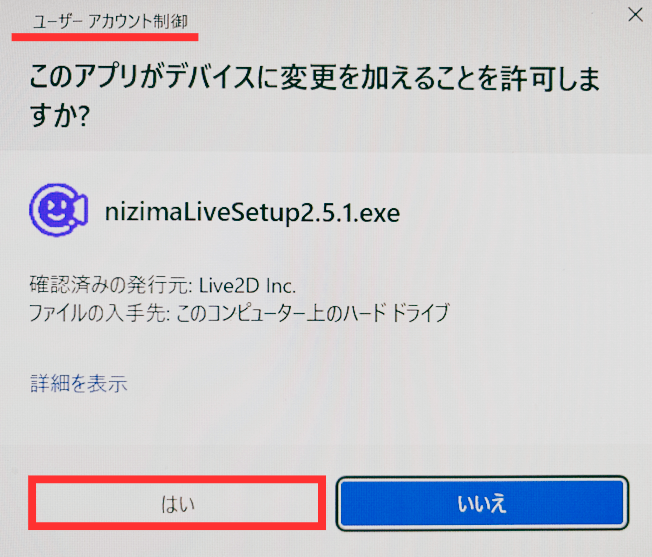This screenshot has width=652, height=557.
Task: Click 許可します in the heading
Action: tap(550, 78)
